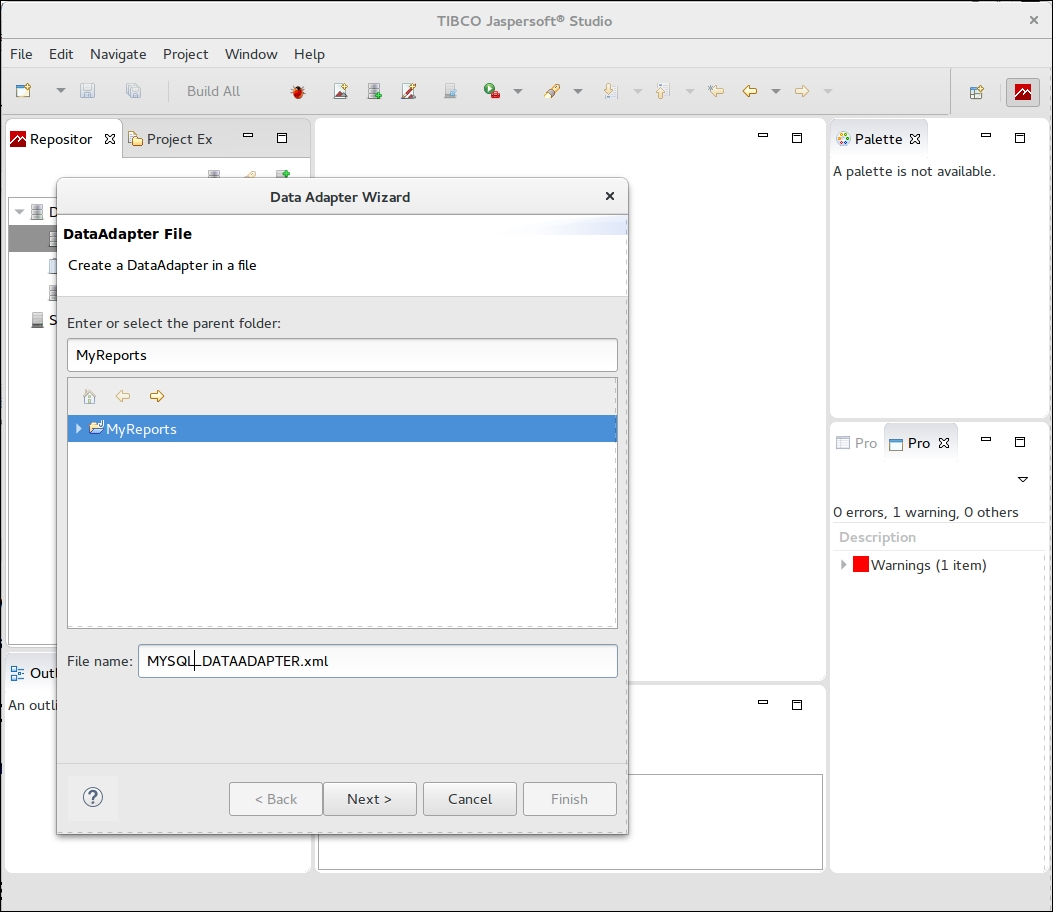The height and width of the screenshot is (912, 1053).
Task: Open the Run icon's dropdown arrow
Action: (518, 91)
